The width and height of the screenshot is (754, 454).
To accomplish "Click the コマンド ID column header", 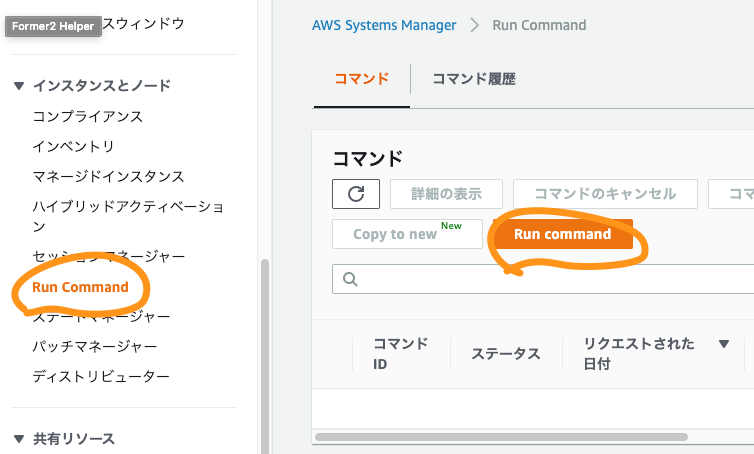I will click(x=400, y=354).
